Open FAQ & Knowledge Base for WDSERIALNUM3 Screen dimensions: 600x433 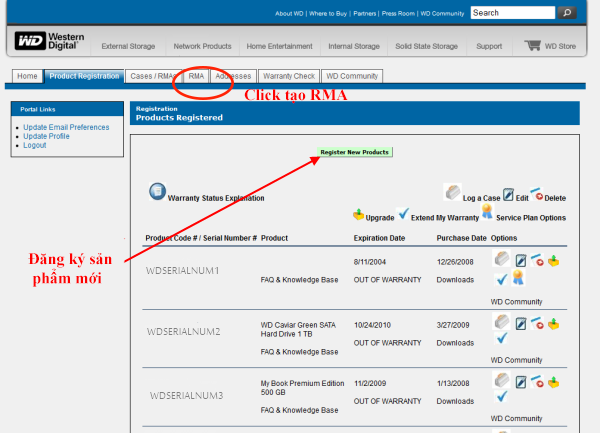point(300,410)
